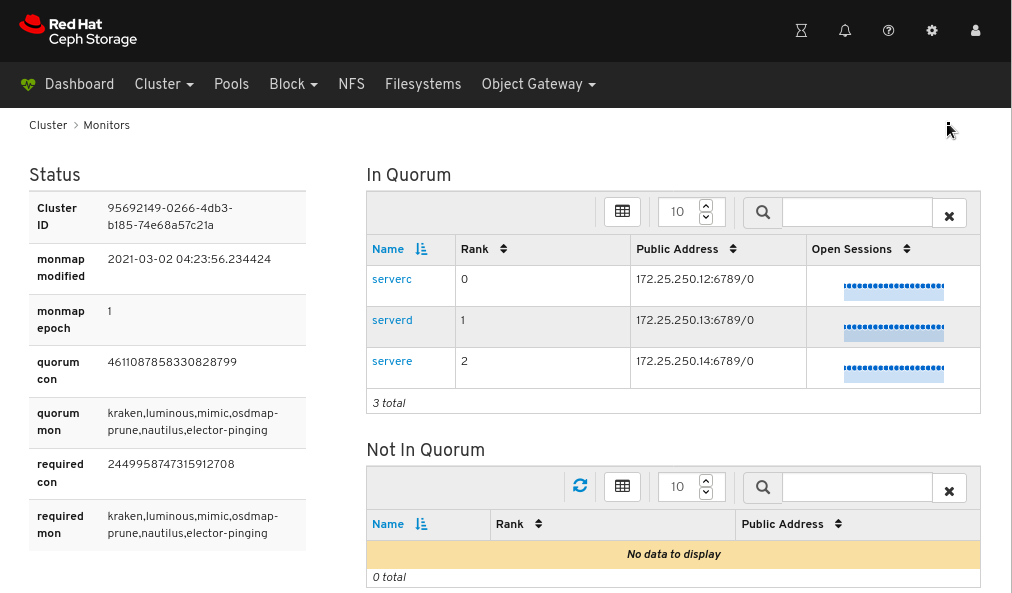This screenshot has width=1012, height=593.
Task: Click the Monitors breadcrumb
Action: click(x=106, y=125)
